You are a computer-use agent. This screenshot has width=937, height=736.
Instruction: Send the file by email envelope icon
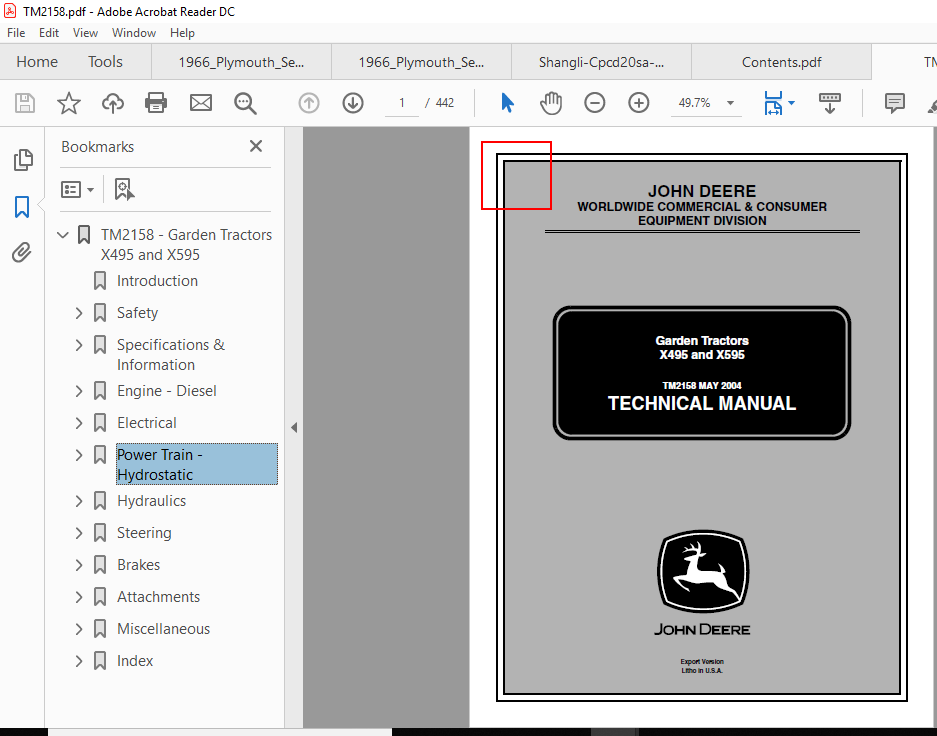[201, 103]
